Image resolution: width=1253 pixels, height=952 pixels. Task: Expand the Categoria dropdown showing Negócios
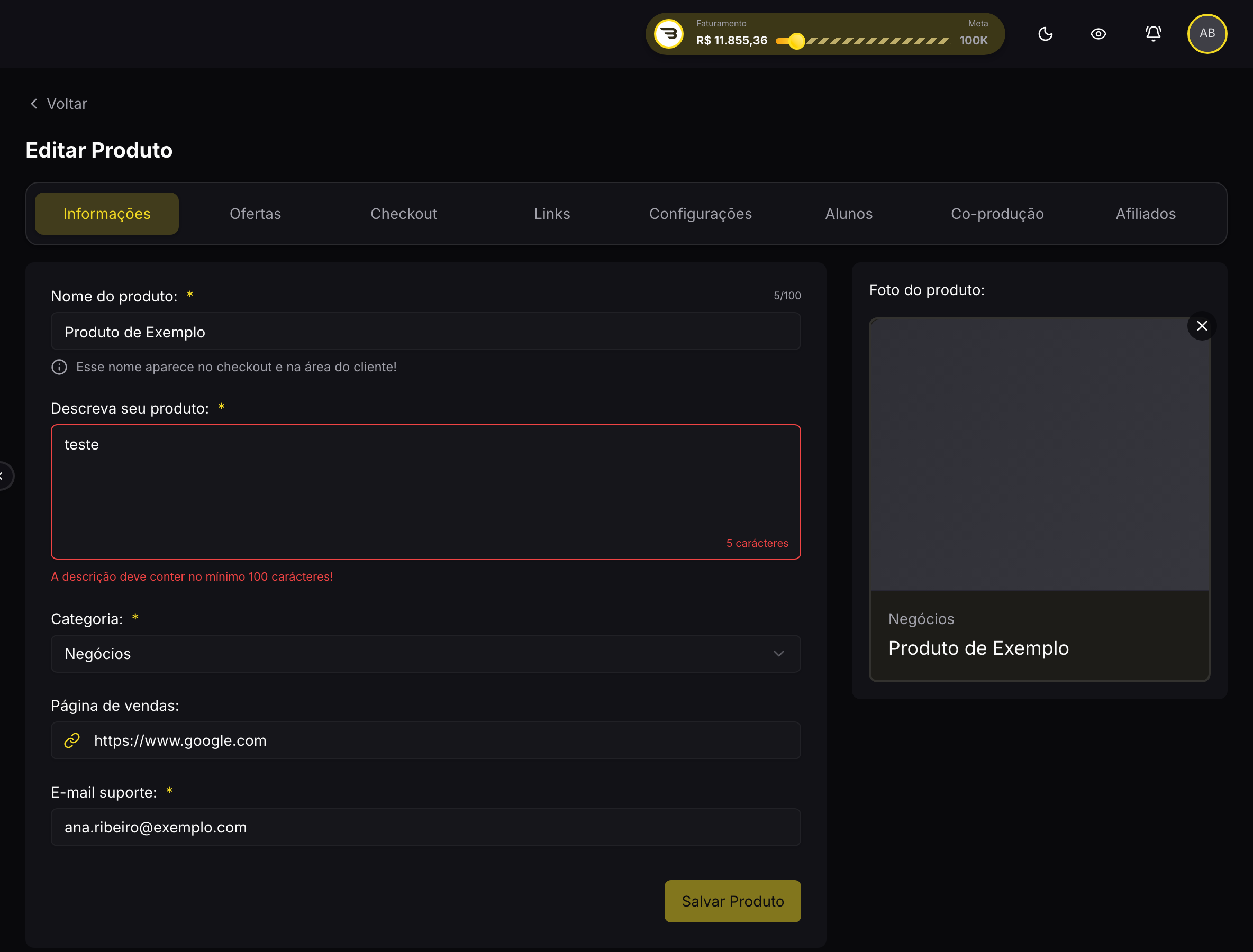[426, 653]
